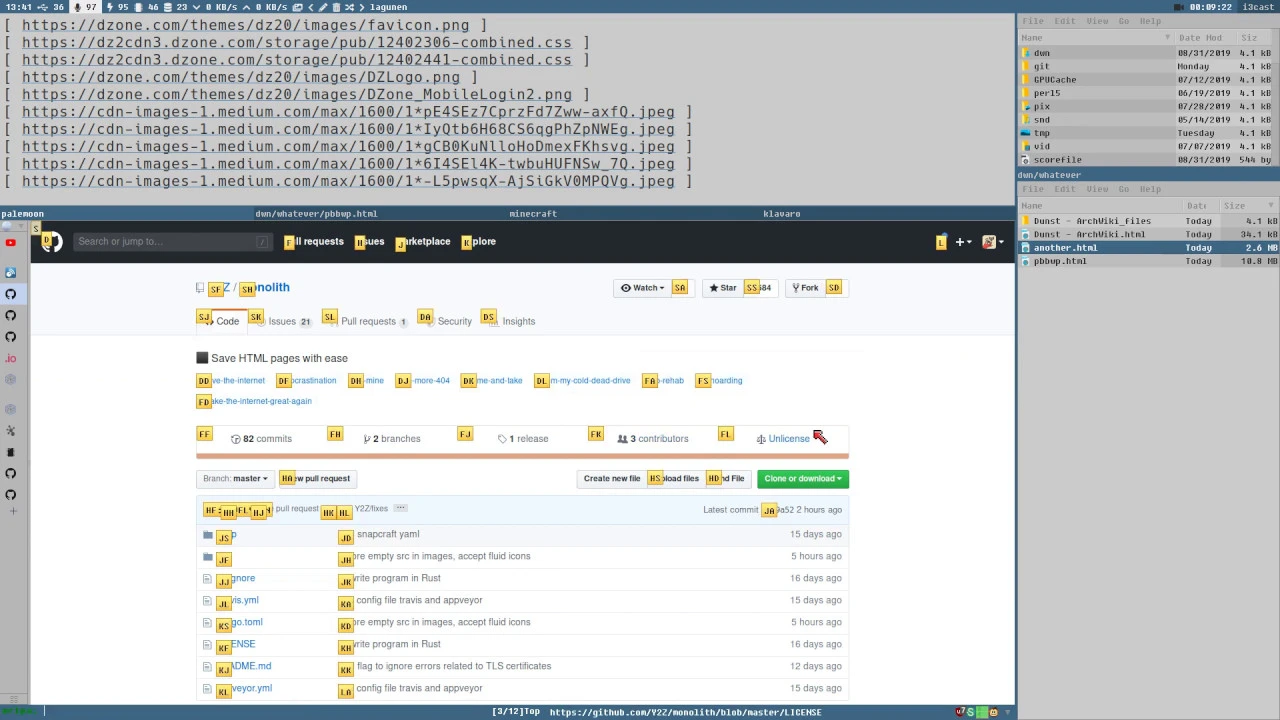Open the make-the-internet-great-again topic tag
The image size is (1280, 720).
coord(255,401)
